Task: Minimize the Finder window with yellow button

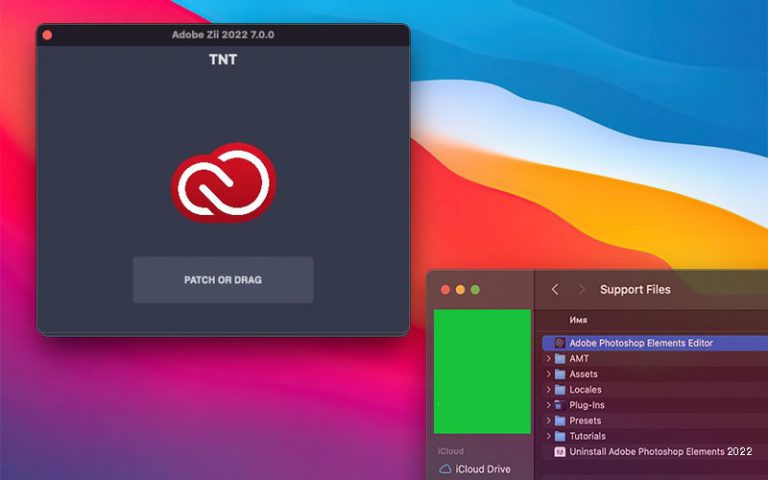Action: pyautogui.click(x=460, y=289)
